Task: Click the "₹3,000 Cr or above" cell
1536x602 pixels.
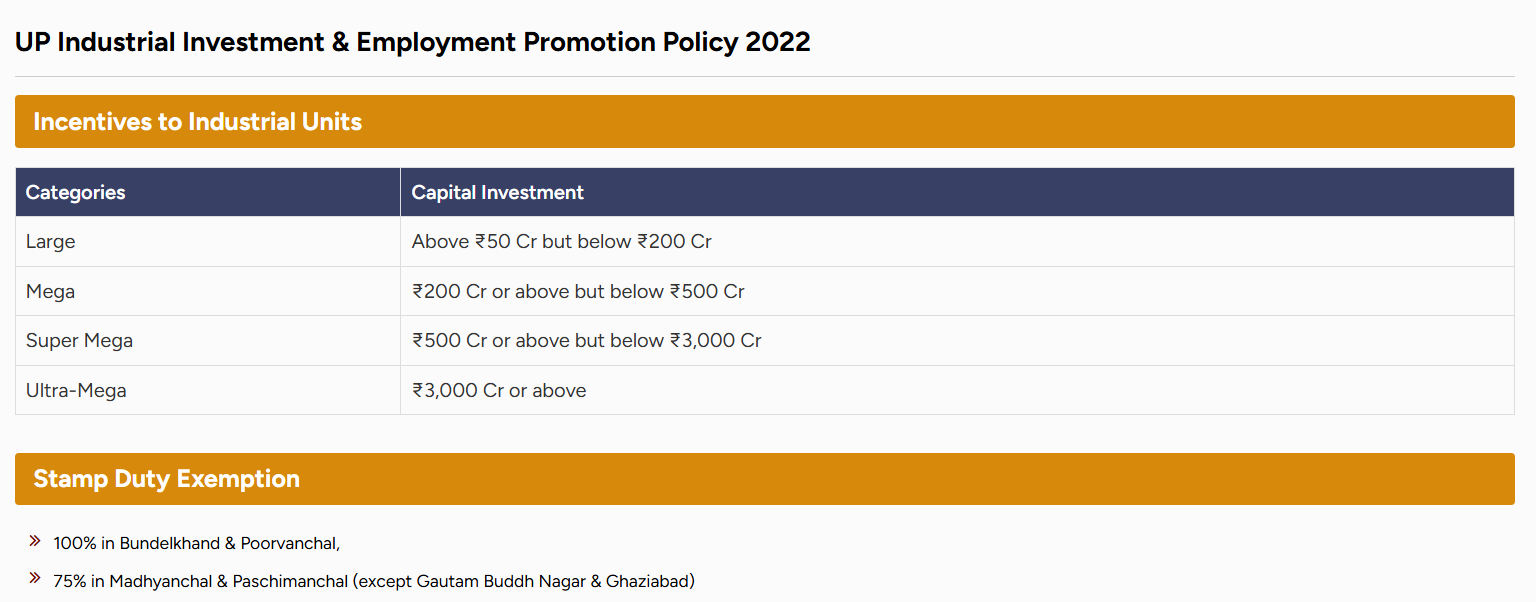Action: (499, 391)
